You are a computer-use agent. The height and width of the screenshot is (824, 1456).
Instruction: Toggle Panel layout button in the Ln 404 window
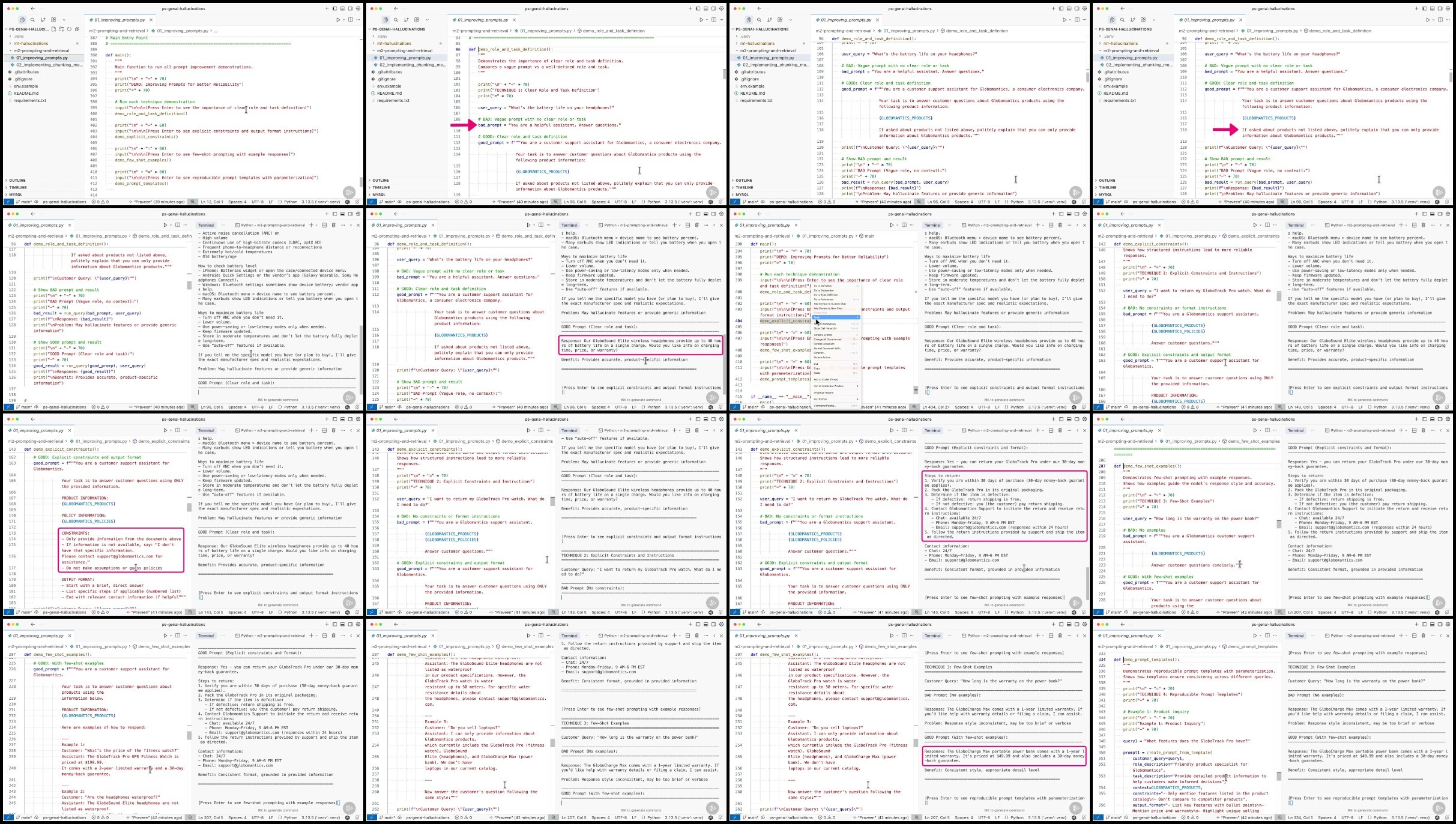(1069, 214)
